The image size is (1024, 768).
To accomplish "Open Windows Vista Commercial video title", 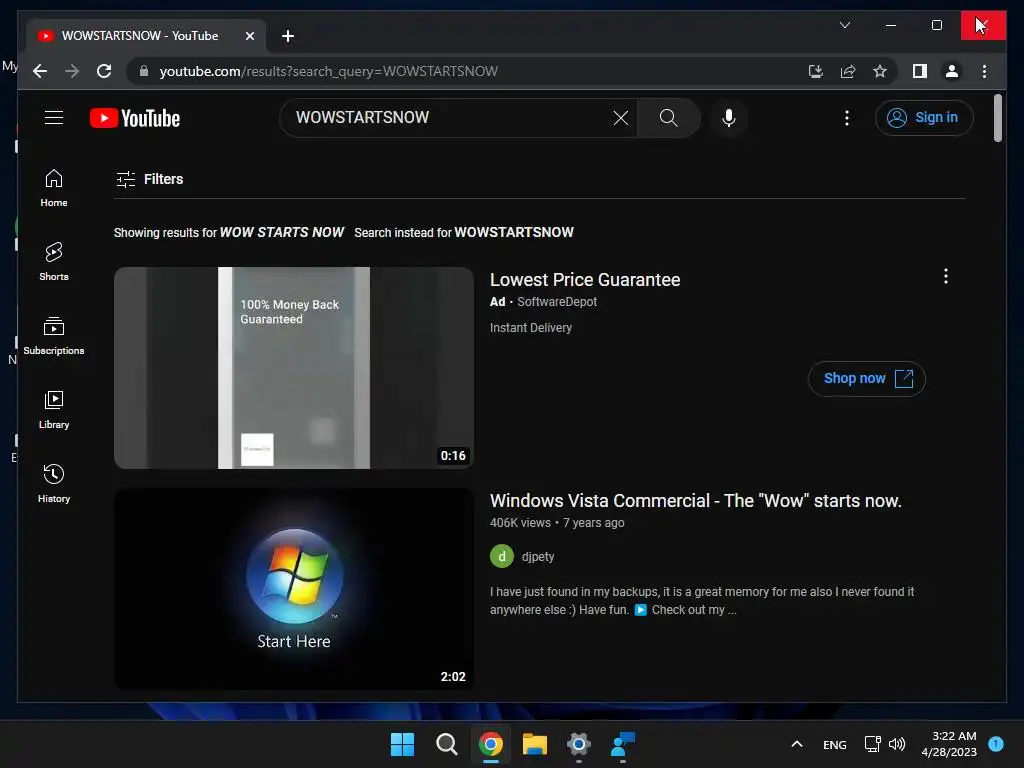I will (x=696, y=501).
